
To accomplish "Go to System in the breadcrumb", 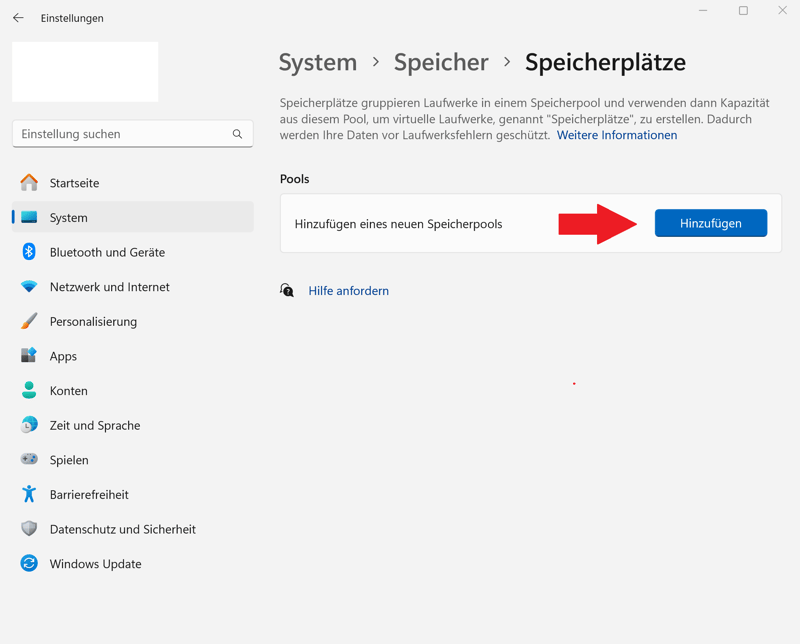I will pyautogui.click(x=317, y=62).
